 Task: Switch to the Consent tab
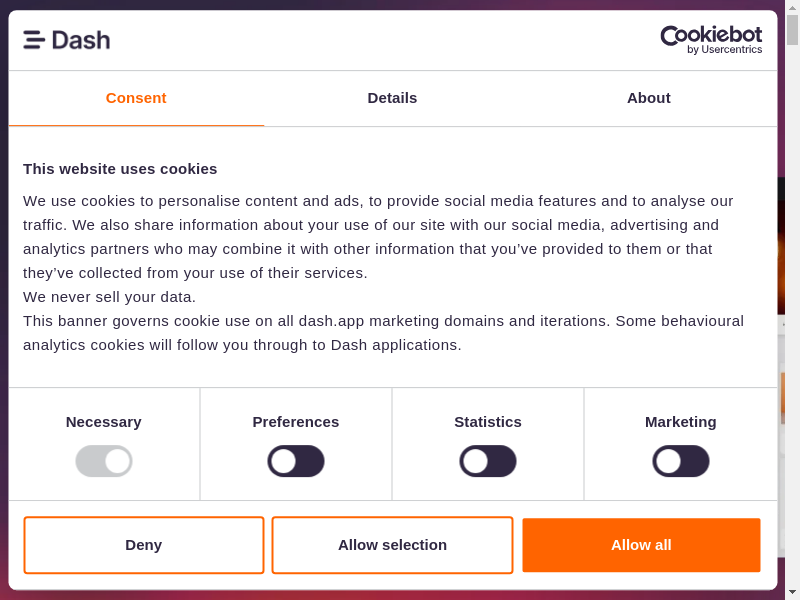tap(136, 98)
